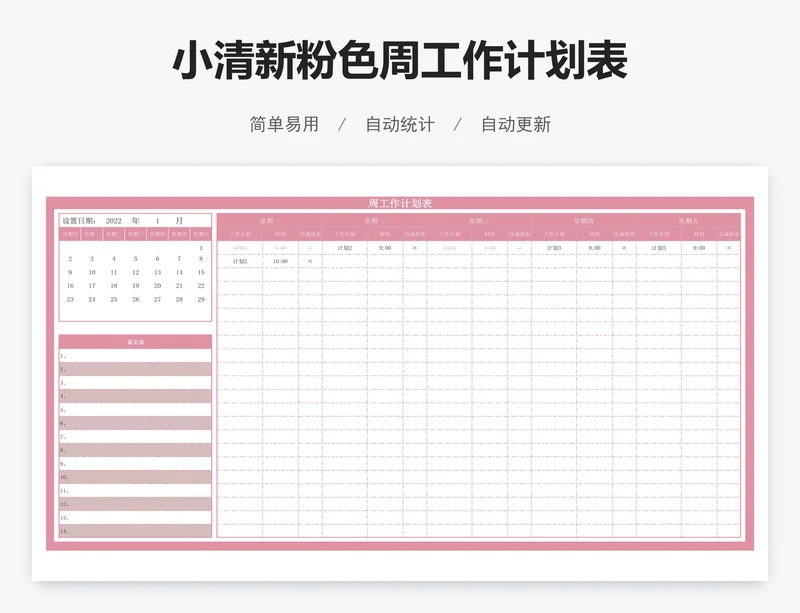Select memo line numbered 1.
Viewport: 800px width, 613px height.
point(135,356)
